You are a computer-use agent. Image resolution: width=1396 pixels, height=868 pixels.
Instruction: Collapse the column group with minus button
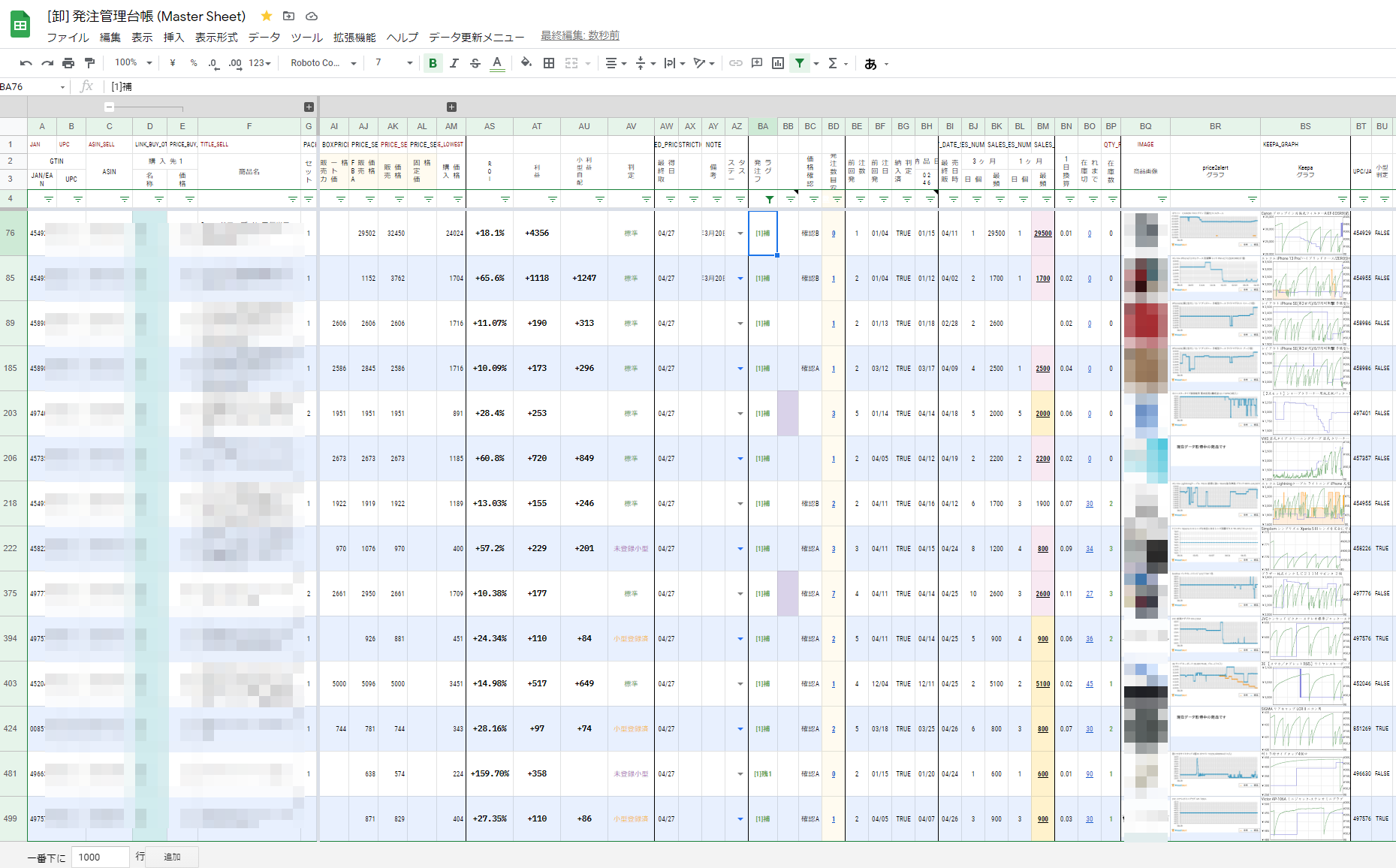tap(109, 107)
